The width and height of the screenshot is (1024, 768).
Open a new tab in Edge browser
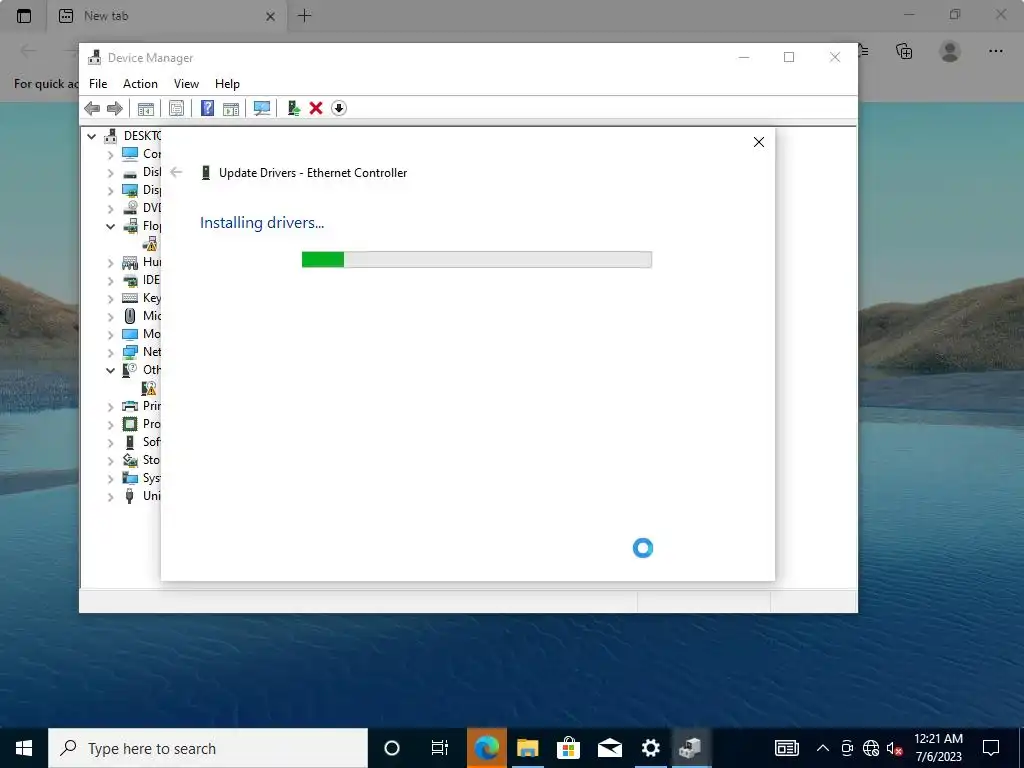tap(304, 16)
